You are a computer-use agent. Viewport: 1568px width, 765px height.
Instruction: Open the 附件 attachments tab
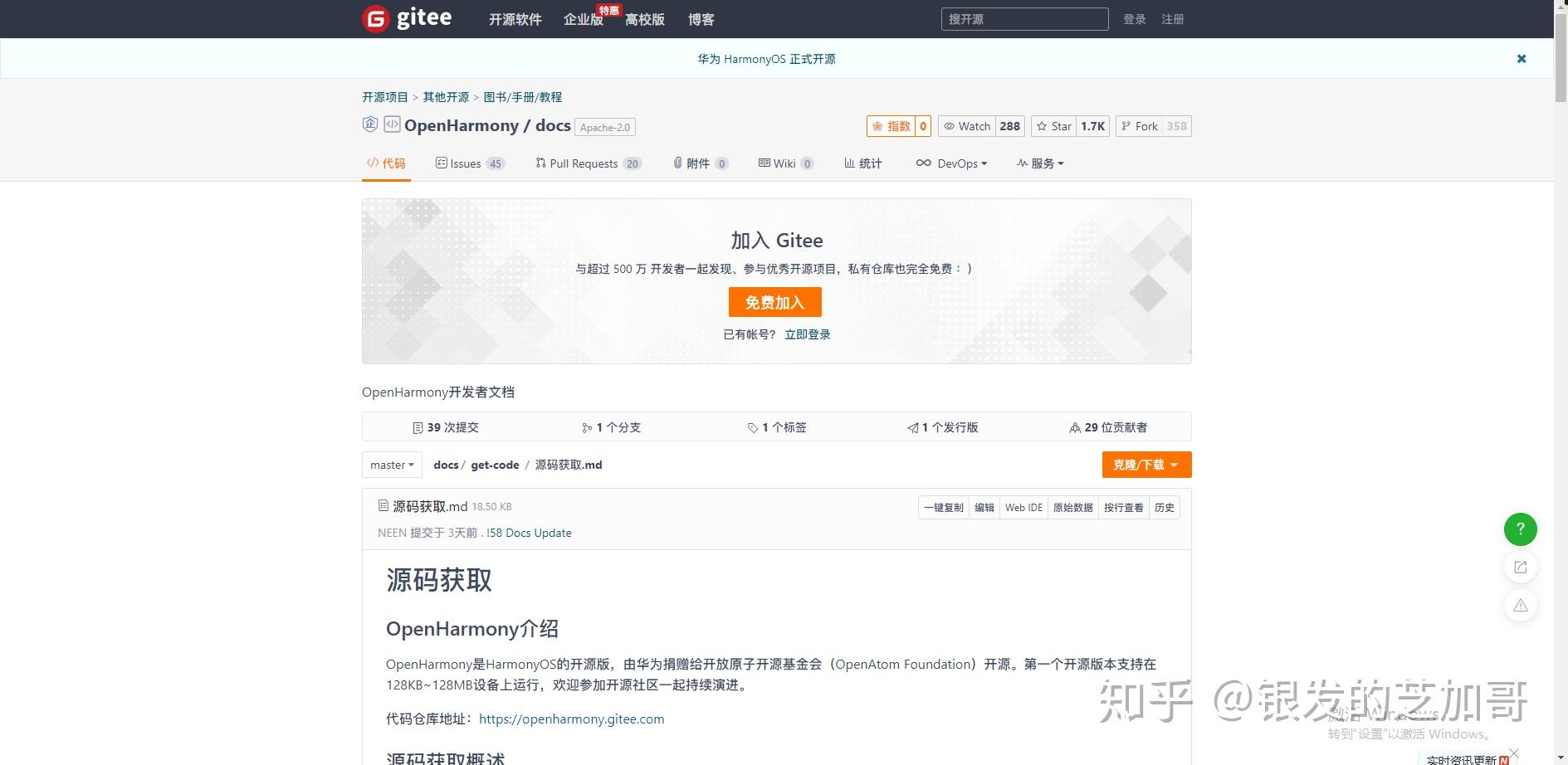(700, 163)
